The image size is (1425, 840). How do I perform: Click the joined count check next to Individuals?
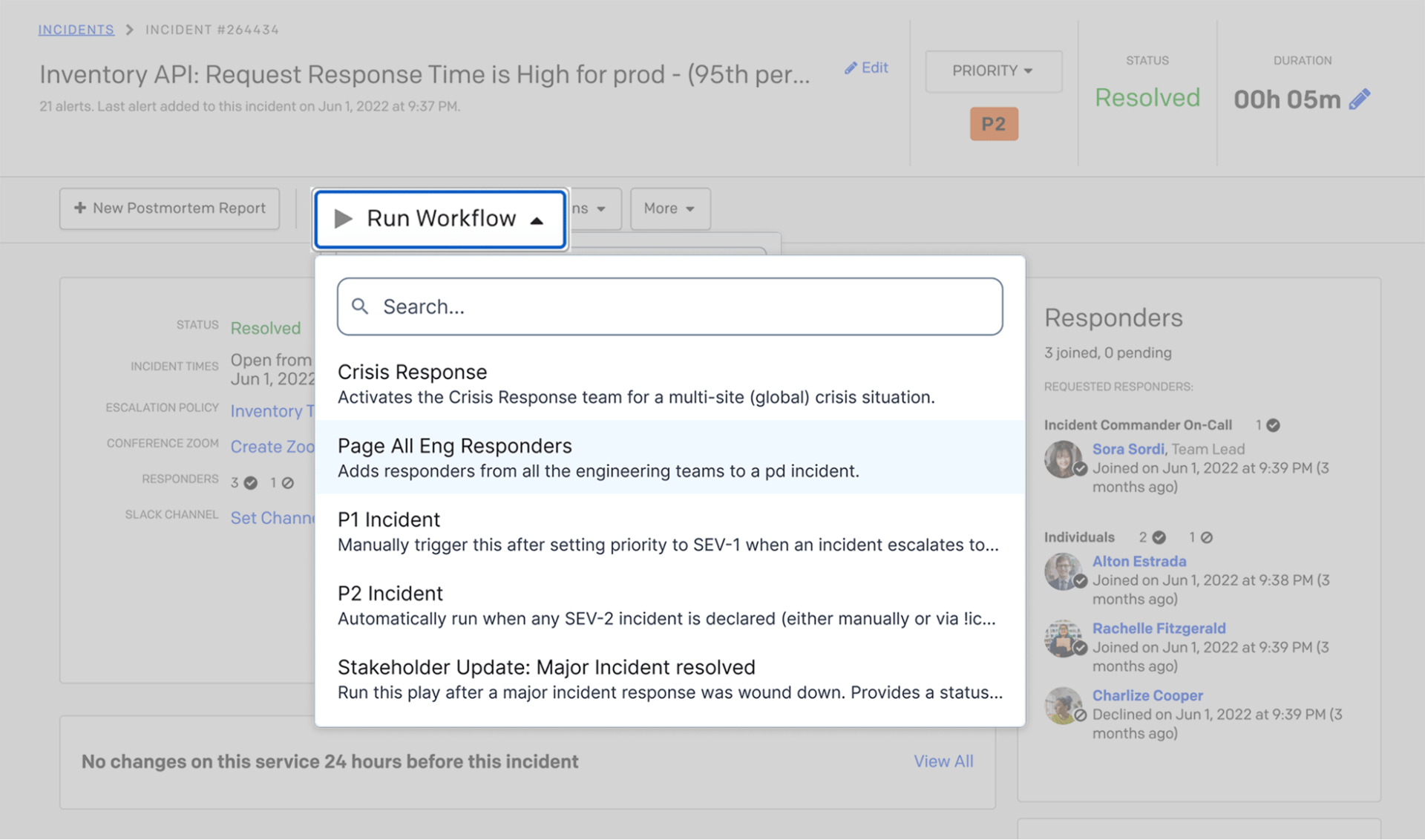1159,537
